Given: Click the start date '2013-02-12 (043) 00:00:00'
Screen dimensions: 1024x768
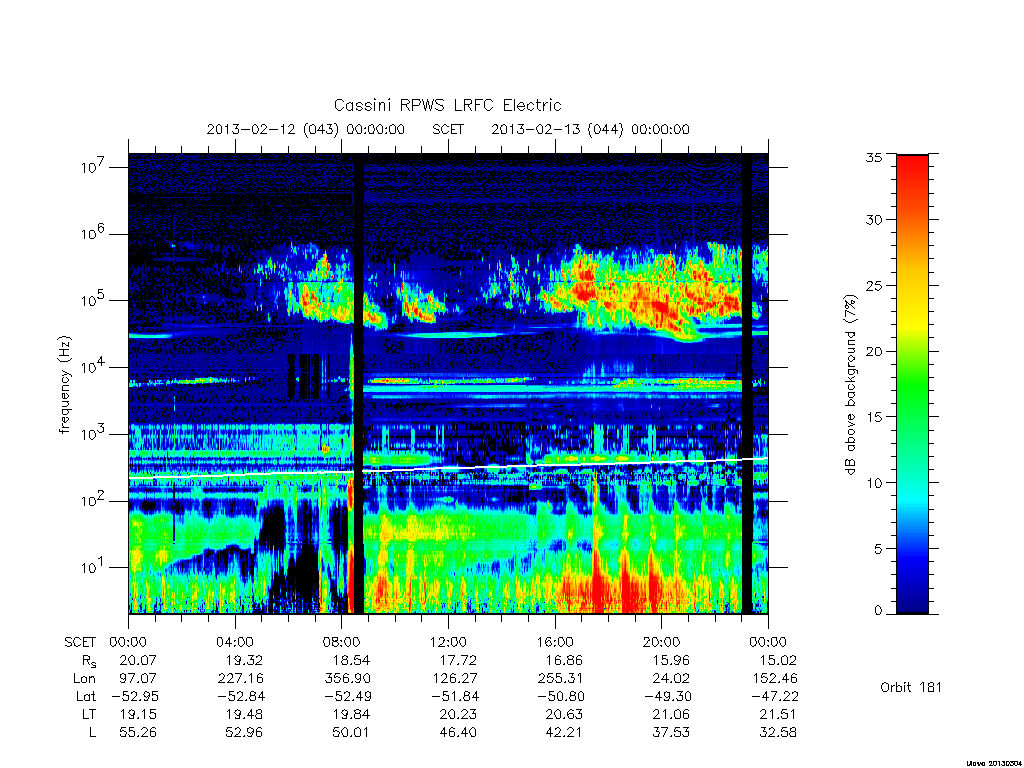Looking at the screenshot, I should (x=306, y=129).
